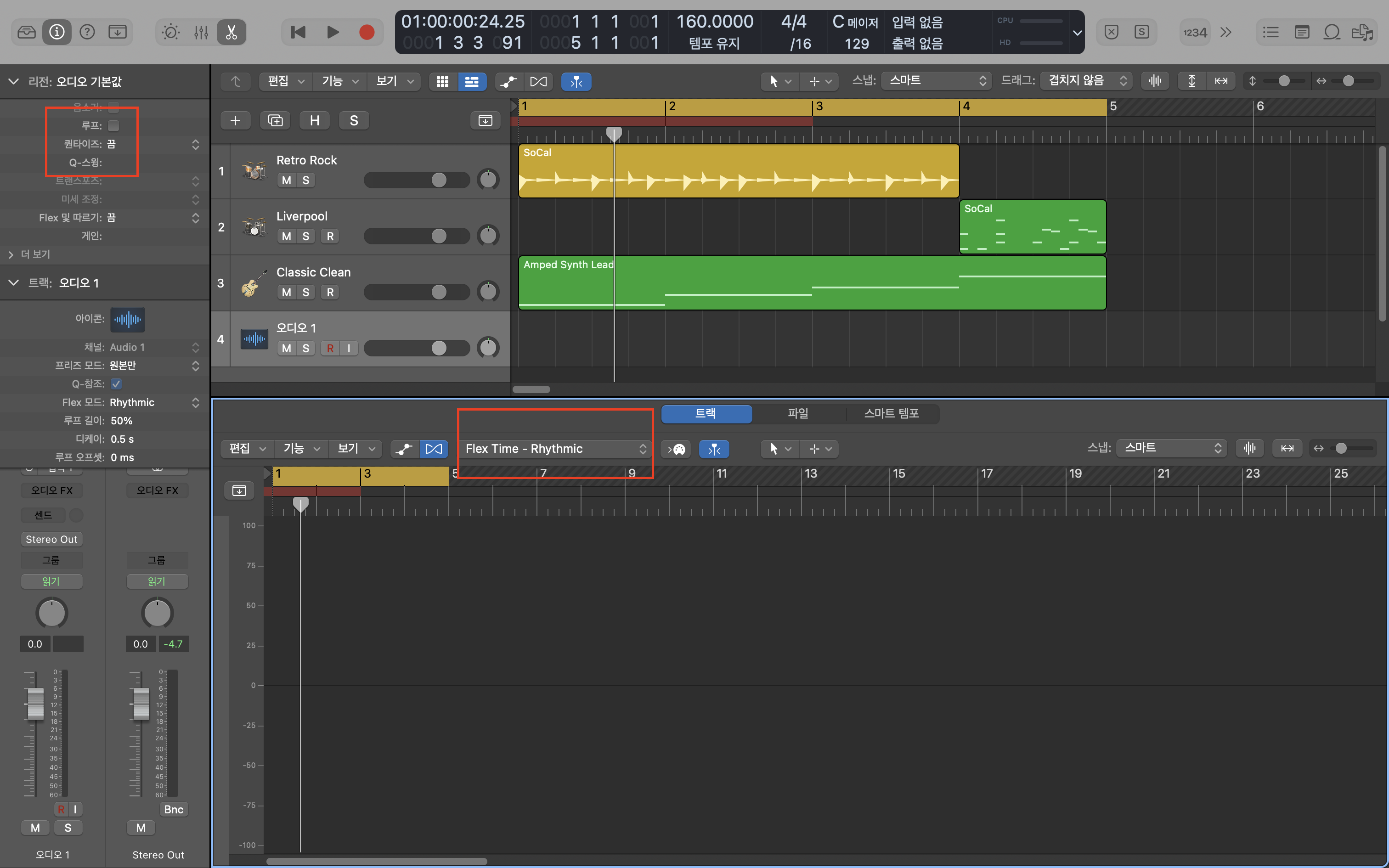This screenshot has width=1389, height=868.
Task: Uncheck the Q-참조 checkbox
Action: tap(117, 383)
